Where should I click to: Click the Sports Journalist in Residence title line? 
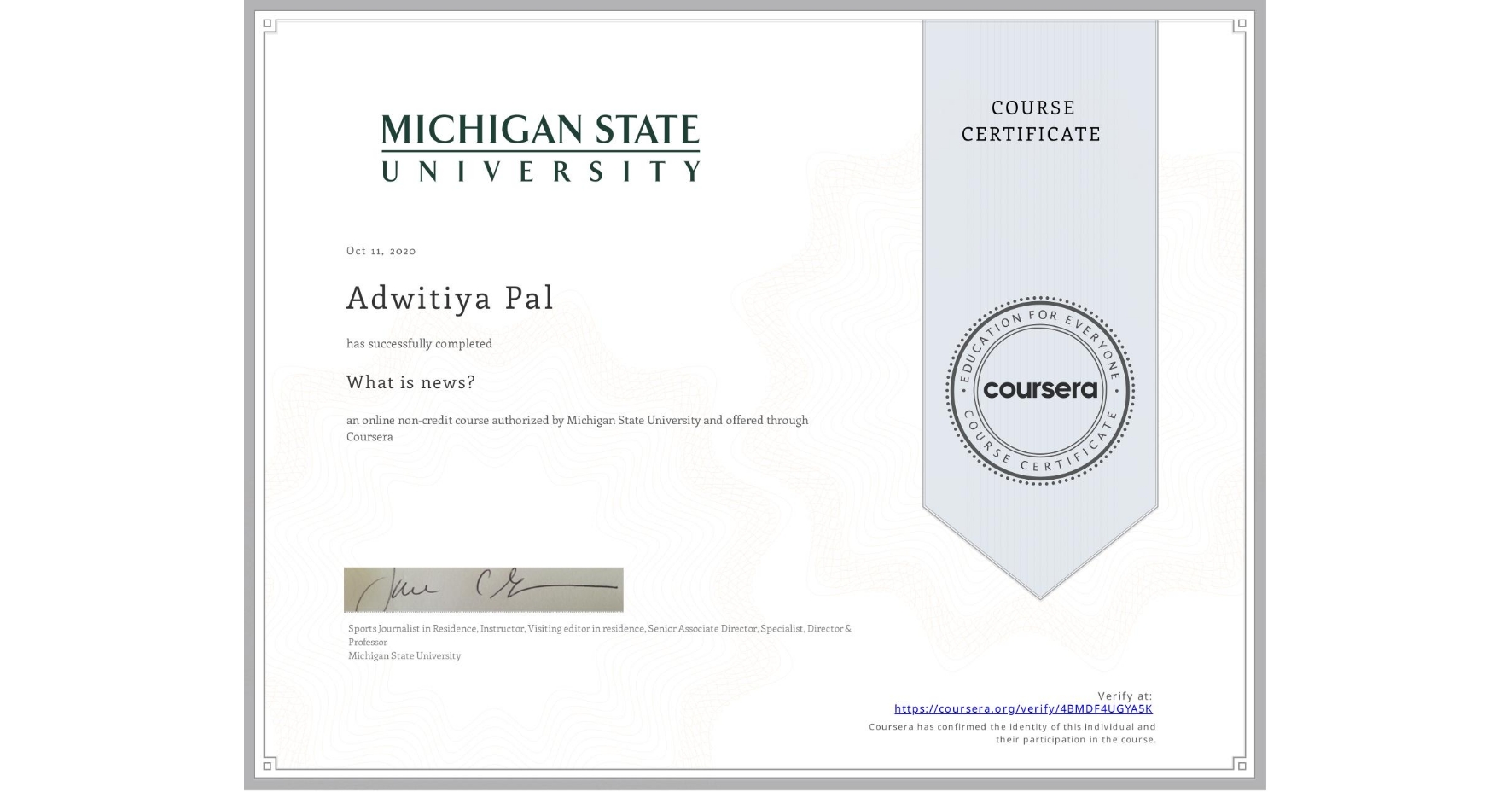point(600,635)
